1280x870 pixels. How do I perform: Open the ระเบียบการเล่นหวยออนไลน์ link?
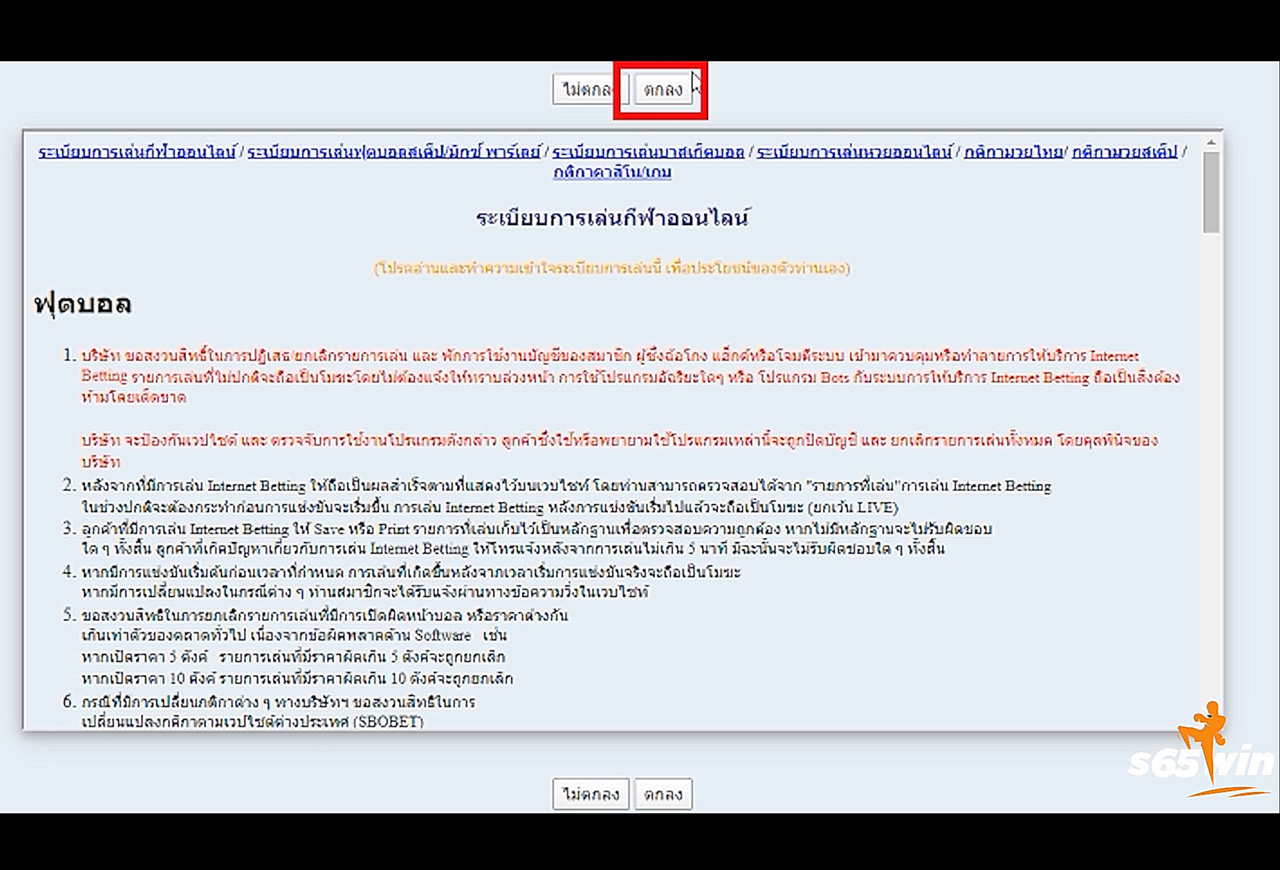854,152
